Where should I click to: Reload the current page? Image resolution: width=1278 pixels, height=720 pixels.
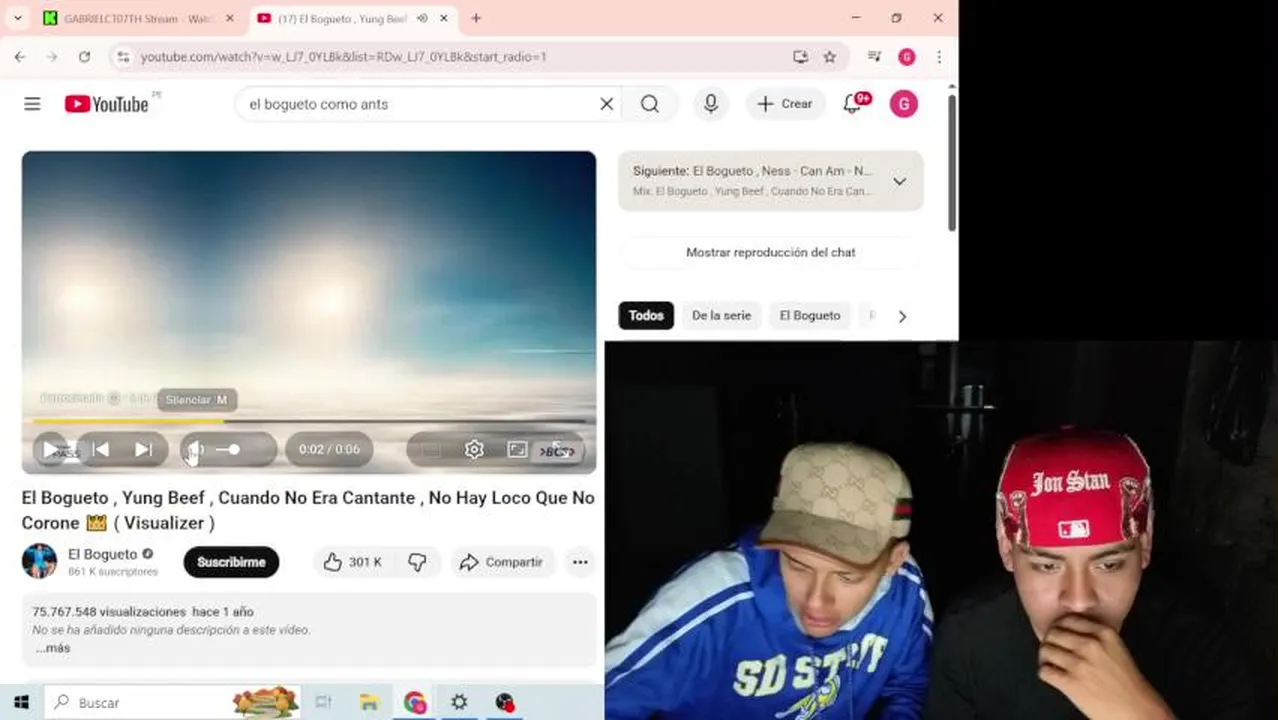pyautogui.click(x=84, y=57)
